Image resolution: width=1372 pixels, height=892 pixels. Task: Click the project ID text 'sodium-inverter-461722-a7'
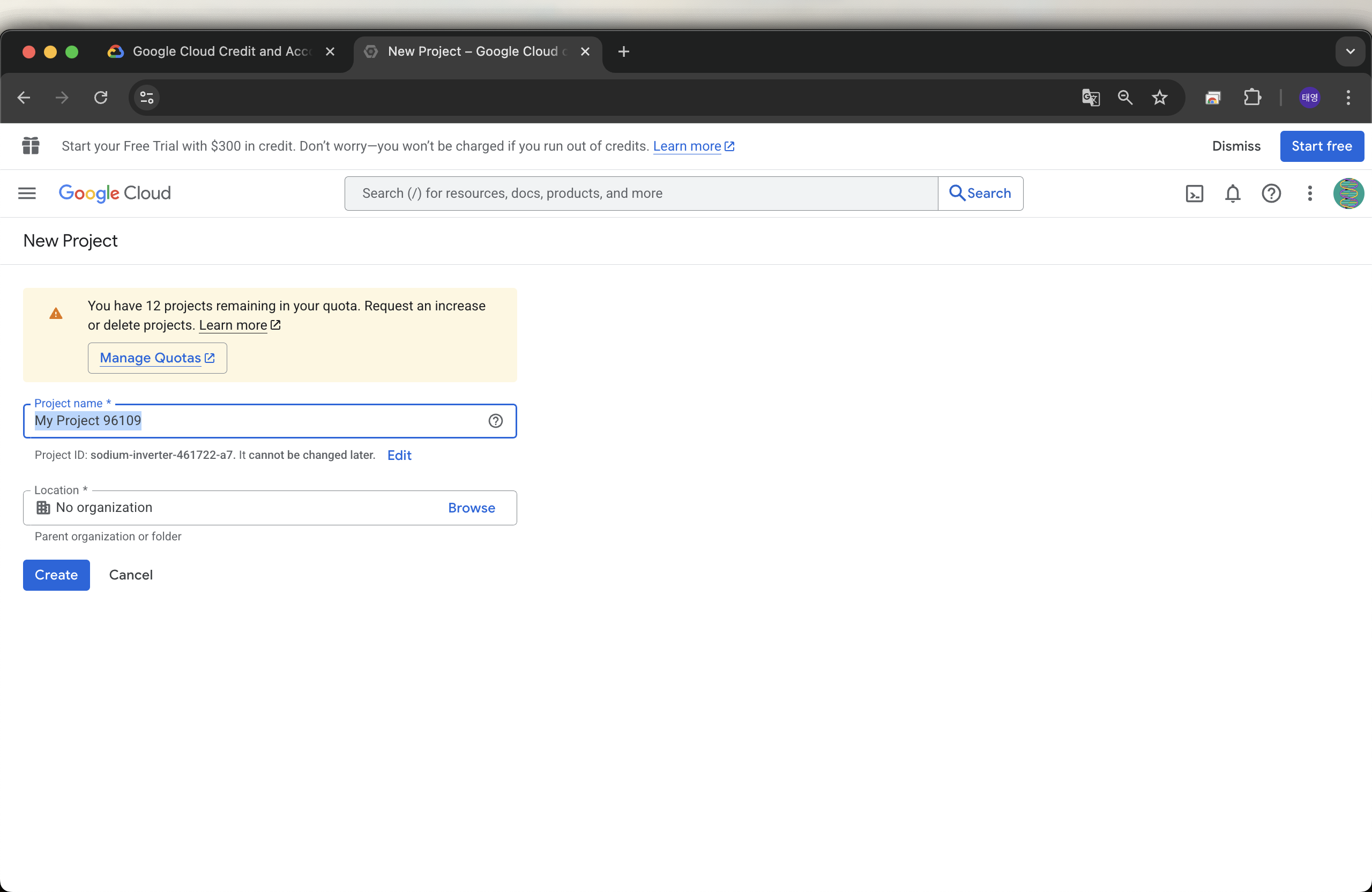[x=161, y=455]
